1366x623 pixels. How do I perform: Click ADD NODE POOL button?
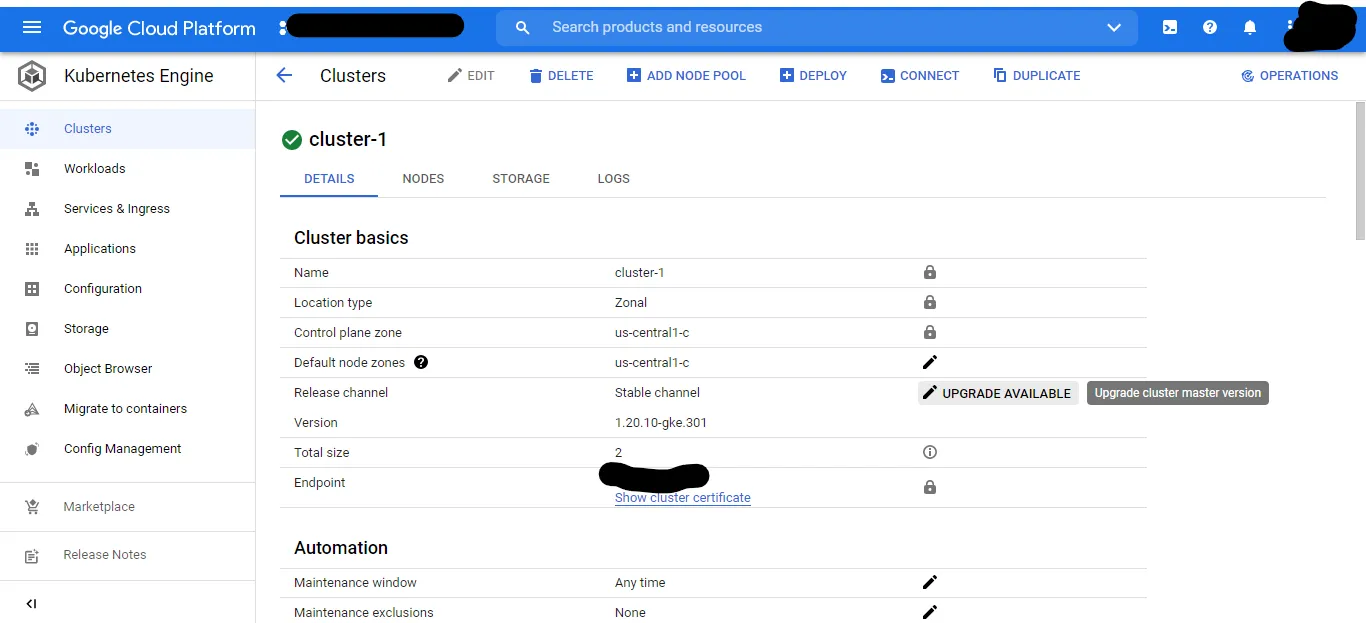[x=686, y=76]
